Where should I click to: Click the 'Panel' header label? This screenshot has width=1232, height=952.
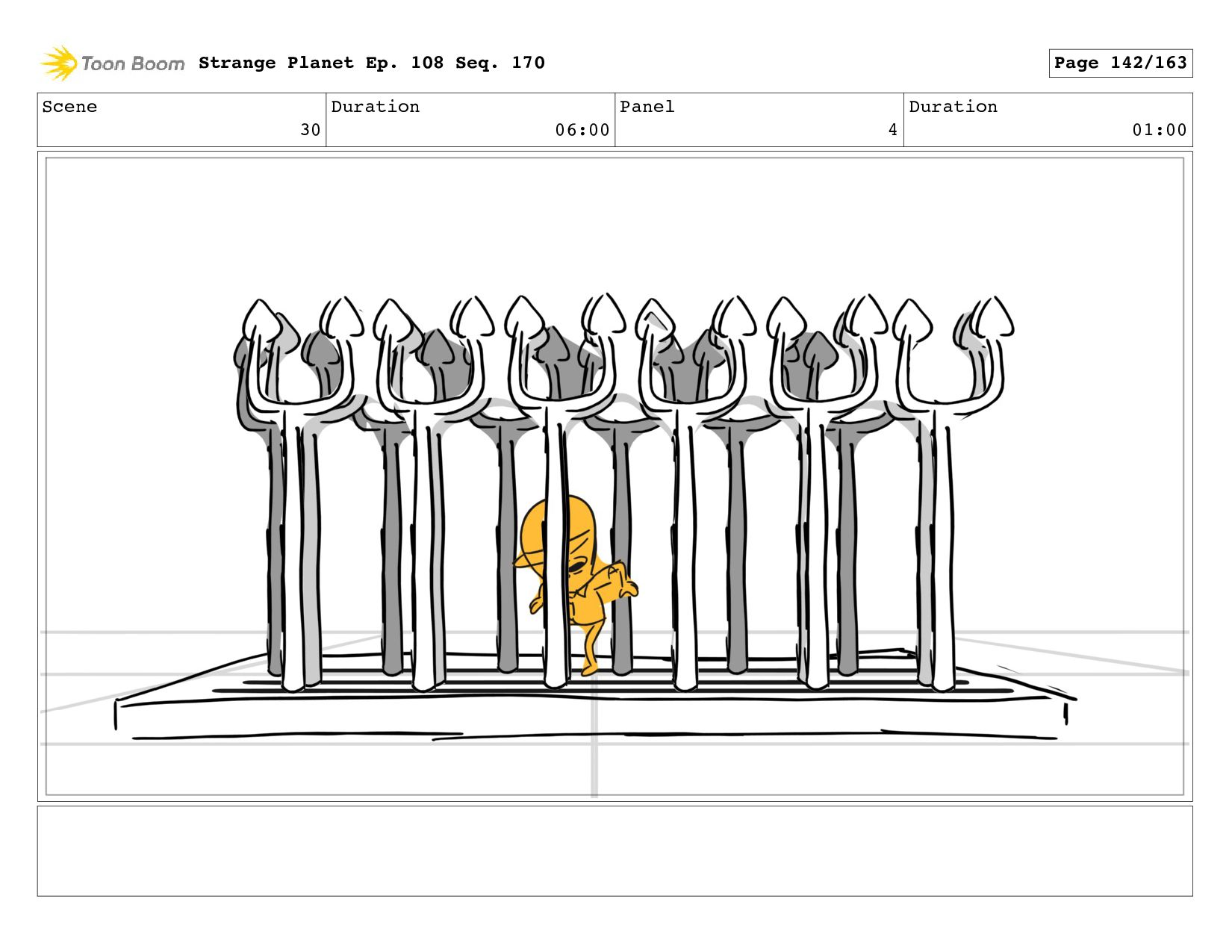click(x=647, y=107)
